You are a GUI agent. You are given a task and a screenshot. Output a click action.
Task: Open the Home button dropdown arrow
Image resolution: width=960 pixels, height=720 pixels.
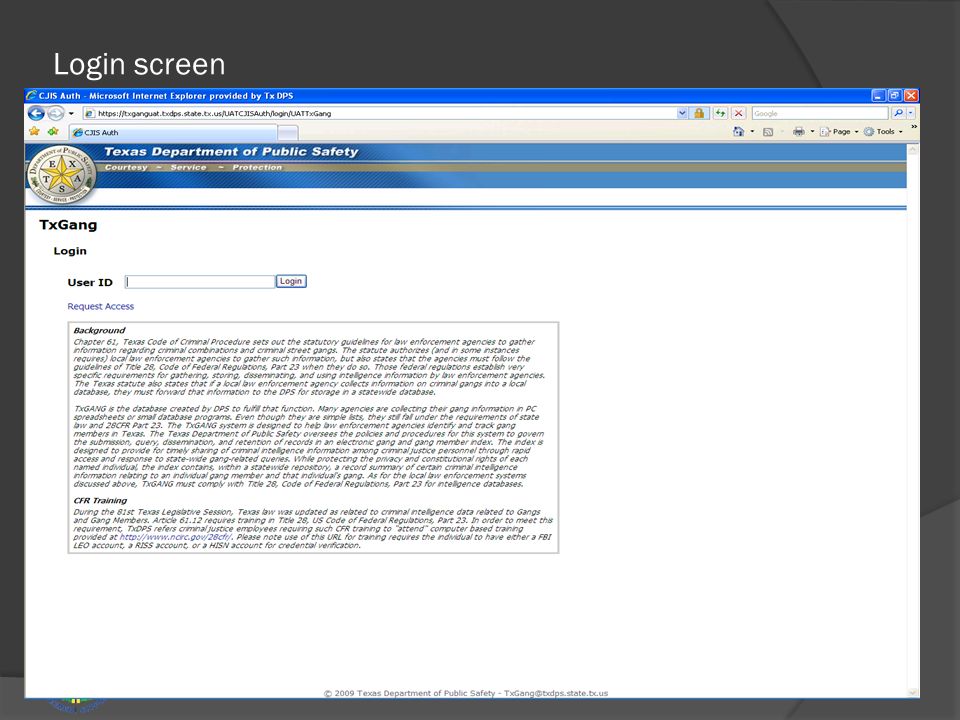752,132
